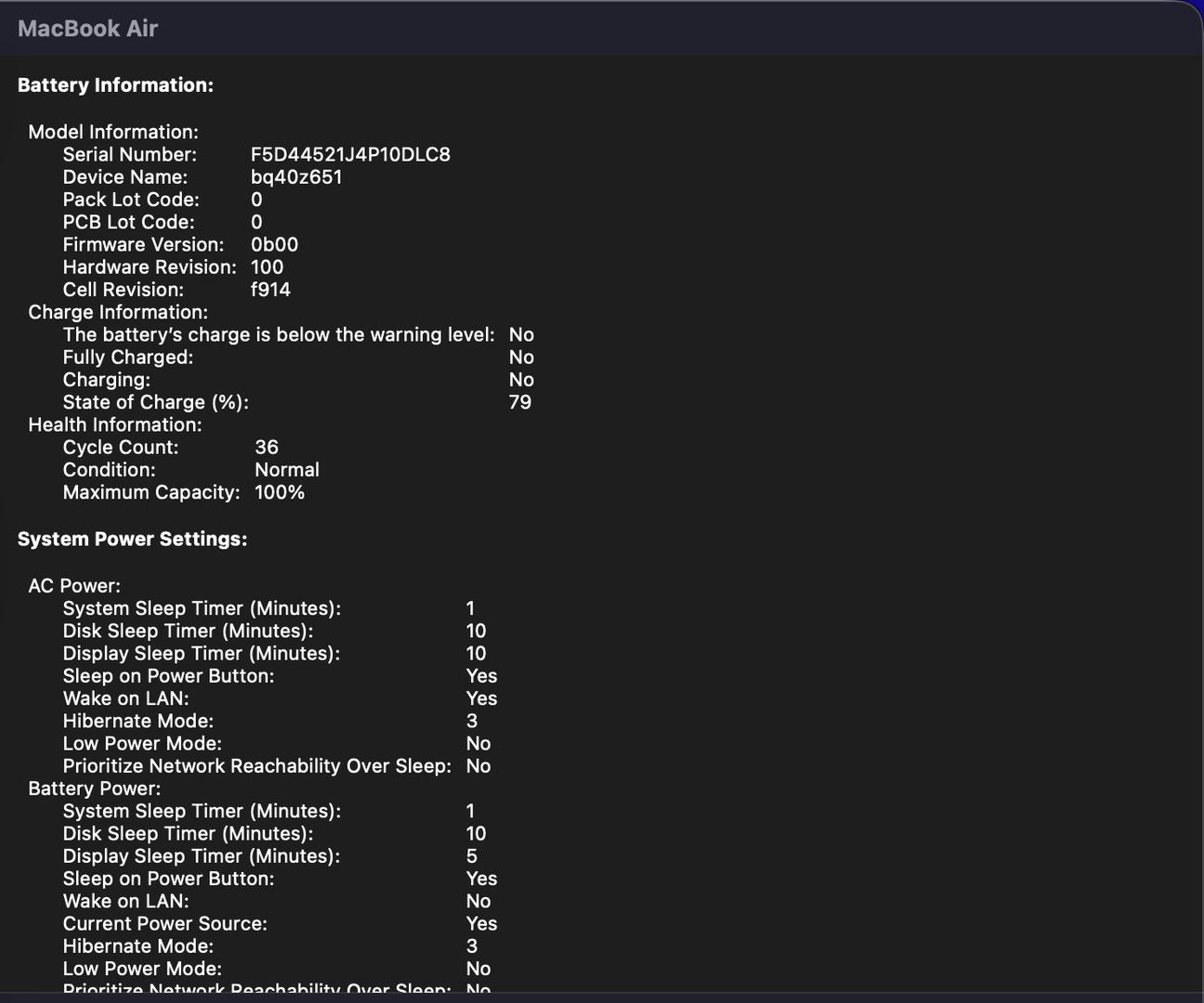Screen dimensions: 1204x1003
Task: Select the "Charge Information:" subsection label
Action: pos(118,312)
